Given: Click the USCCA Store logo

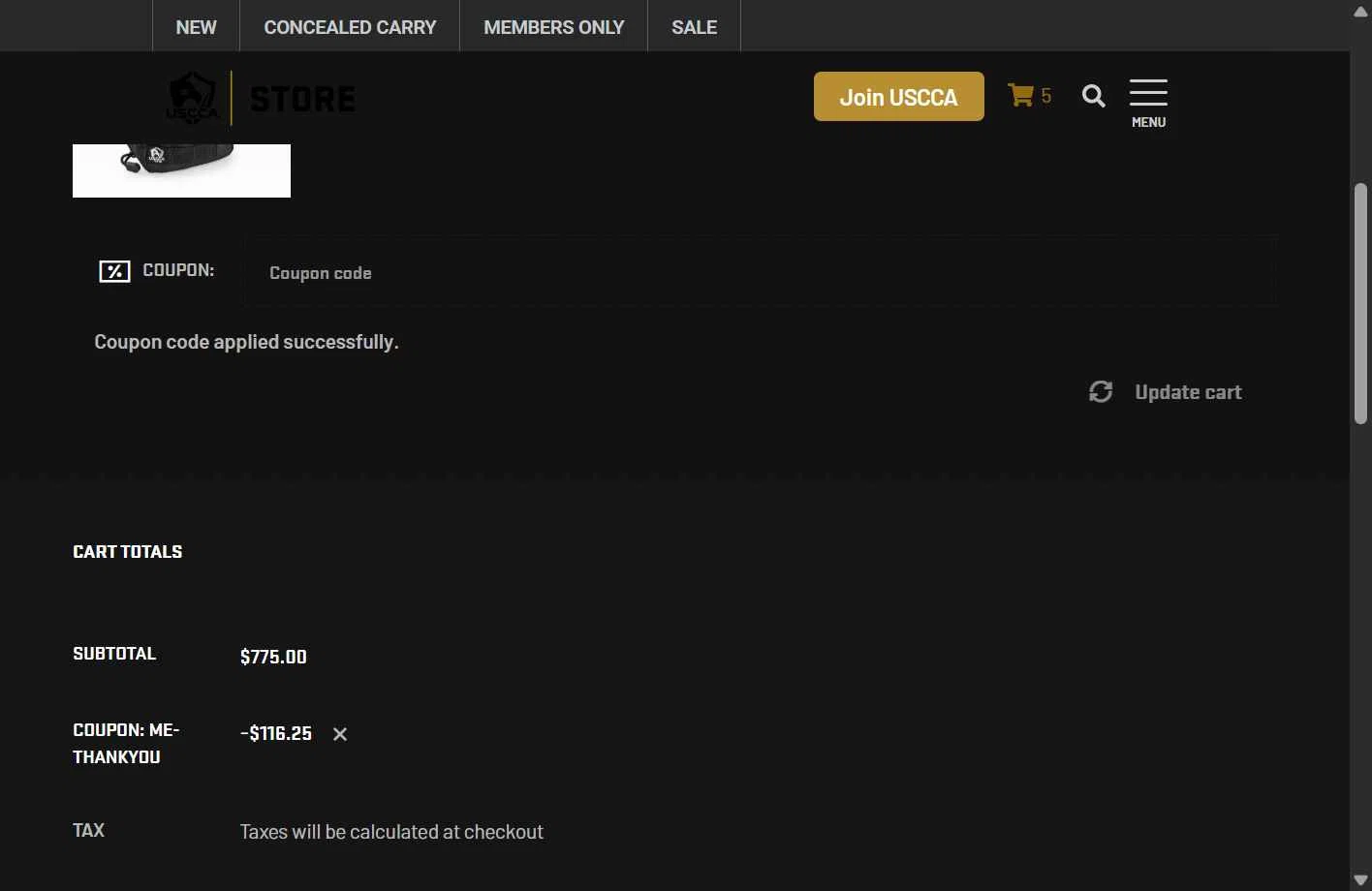Looking at the screenshot, I should tap(262, 98).
